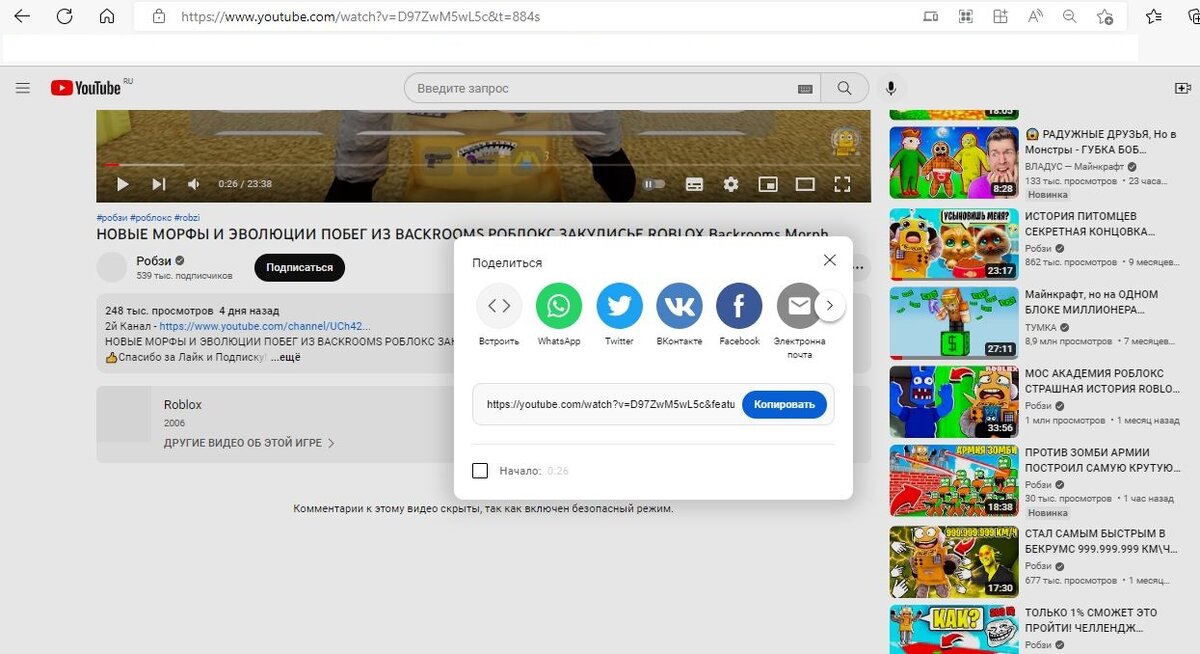Expand description with ...ещё
Screen dimensions: 1200x654
click(285, 357)
